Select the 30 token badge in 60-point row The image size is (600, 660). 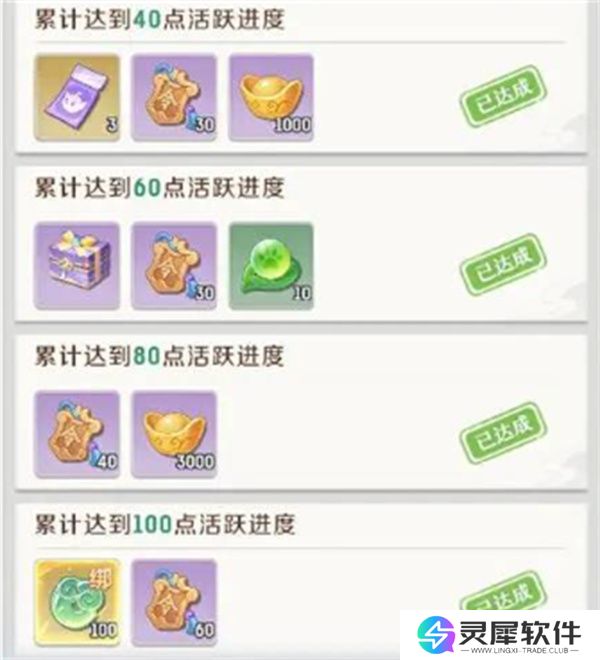tap(174, 266)
